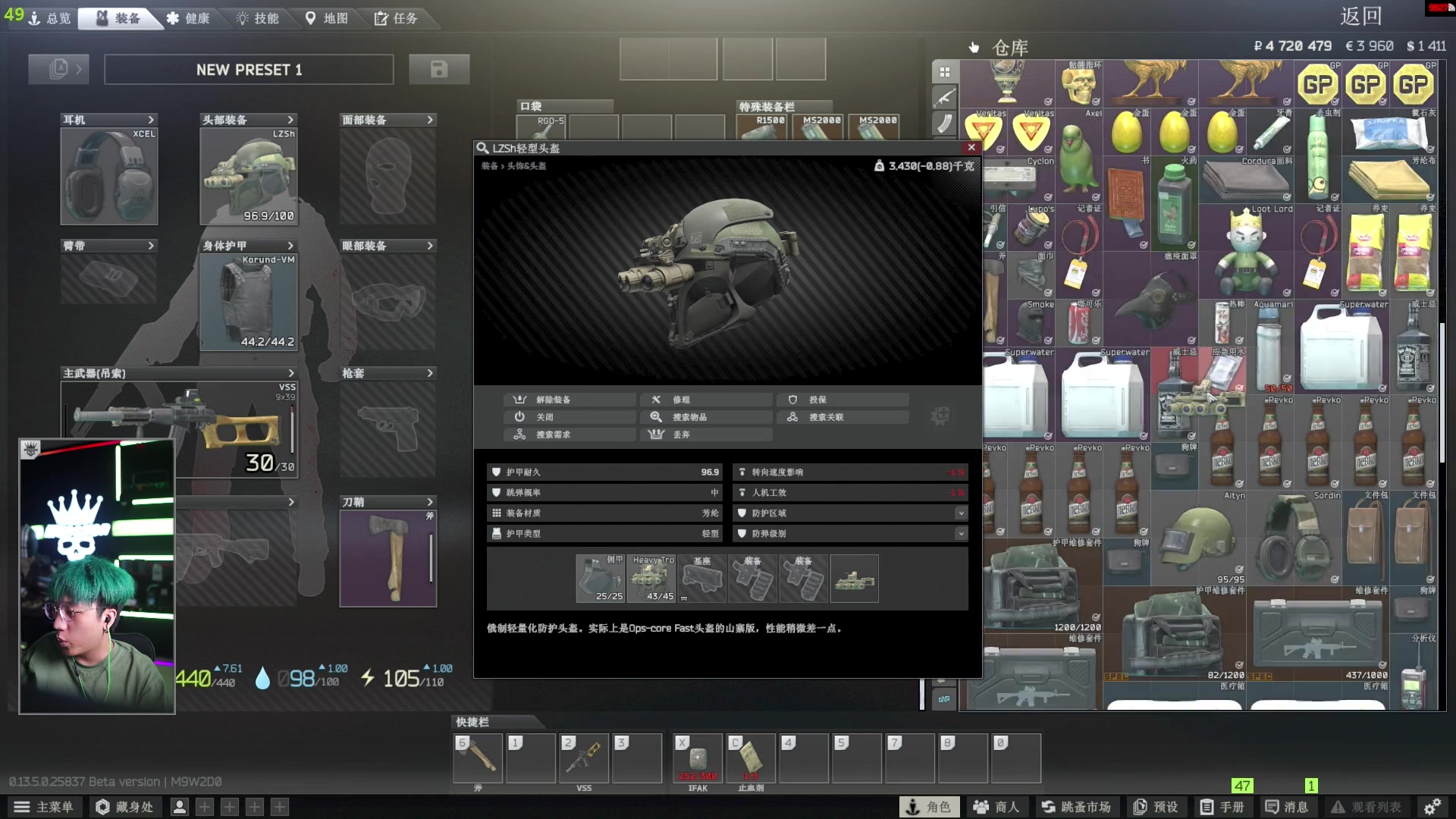Click the 投保 (insure) shield option
Image resolution: width=1456 pixels, height=819 pixels.
pos(842,400)
